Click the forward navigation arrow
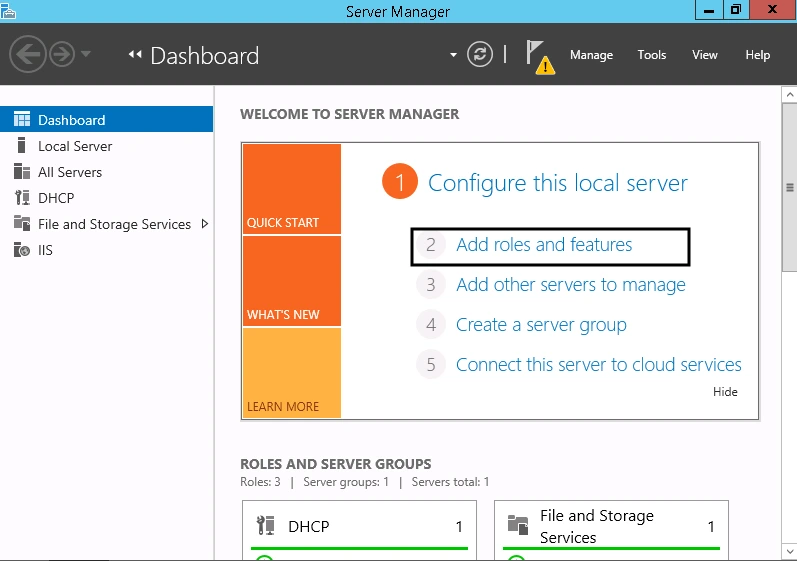The width and height of the screenshot is (797, 561). (63, 54)
